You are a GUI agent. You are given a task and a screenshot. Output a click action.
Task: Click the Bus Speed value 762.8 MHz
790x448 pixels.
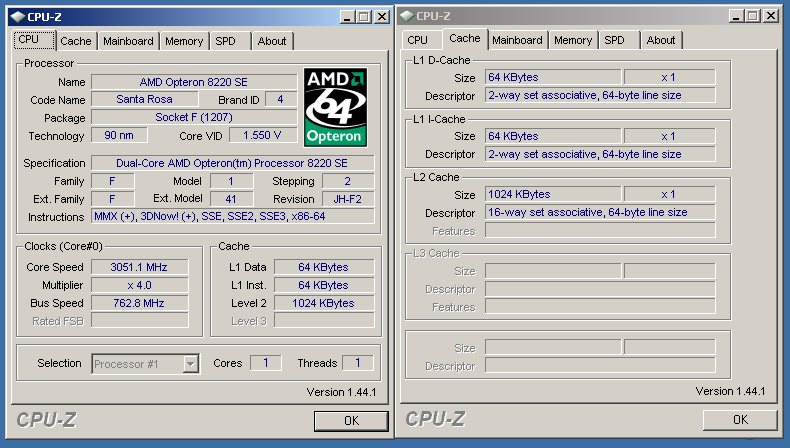pyautogui.click(x=140, y=303)
